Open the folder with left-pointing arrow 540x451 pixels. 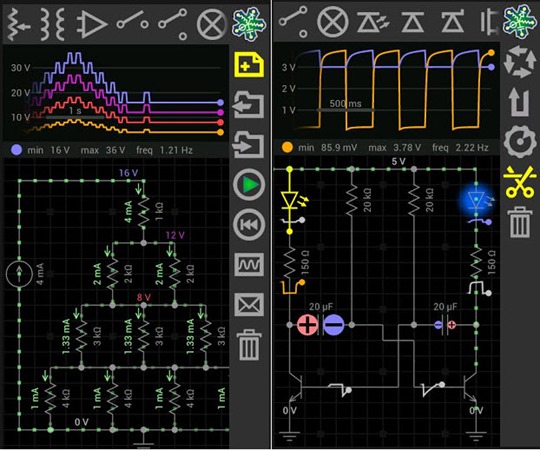click(248, 105)
